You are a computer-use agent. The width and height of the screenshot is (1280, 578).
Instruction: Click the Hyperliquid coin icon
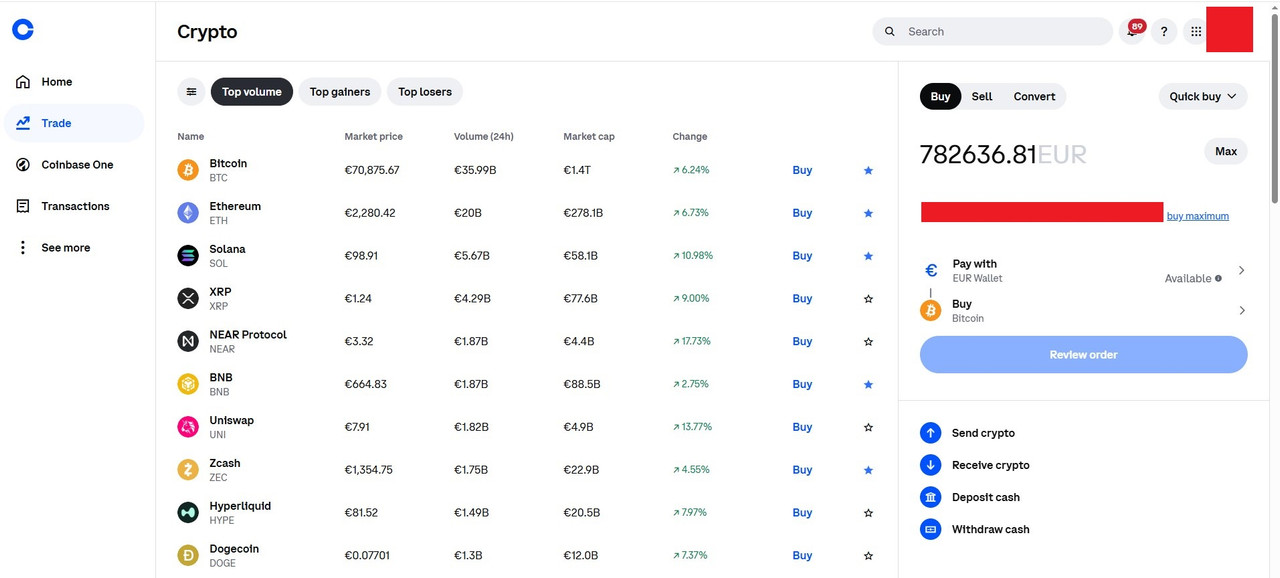coord(188,513)
